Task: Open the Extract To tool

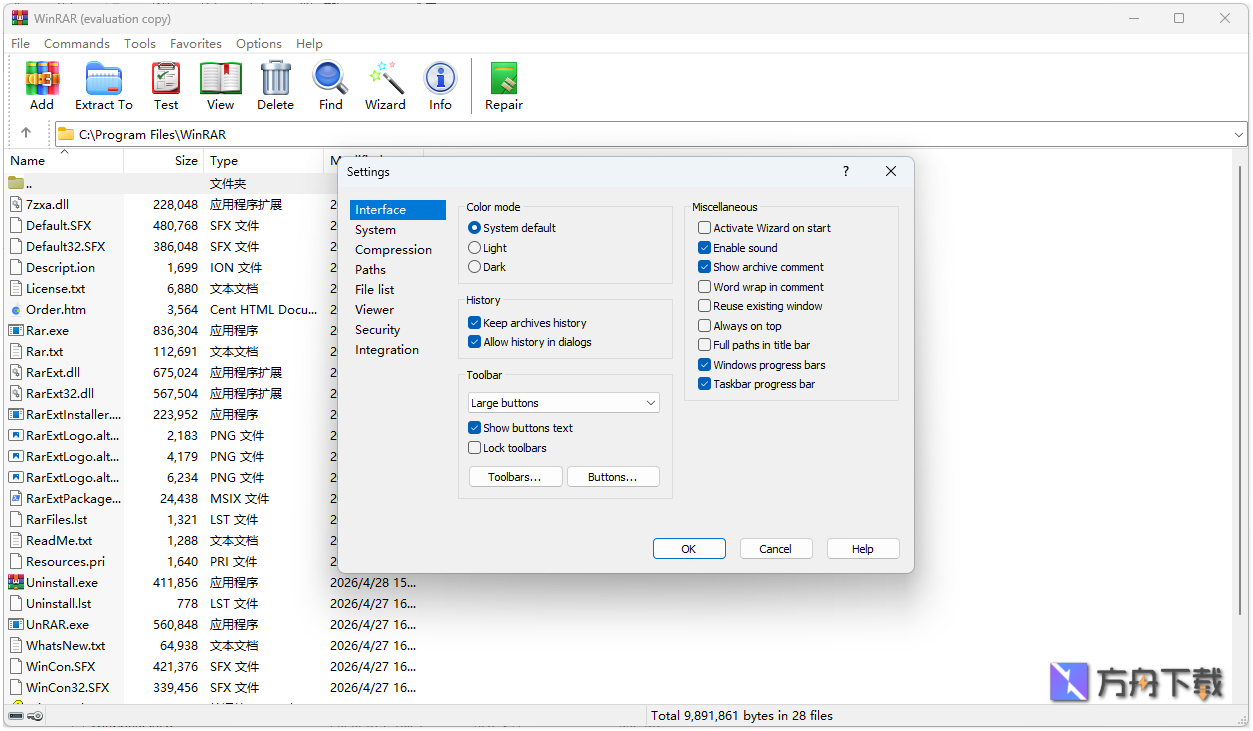Action: (x=103, y=86)
